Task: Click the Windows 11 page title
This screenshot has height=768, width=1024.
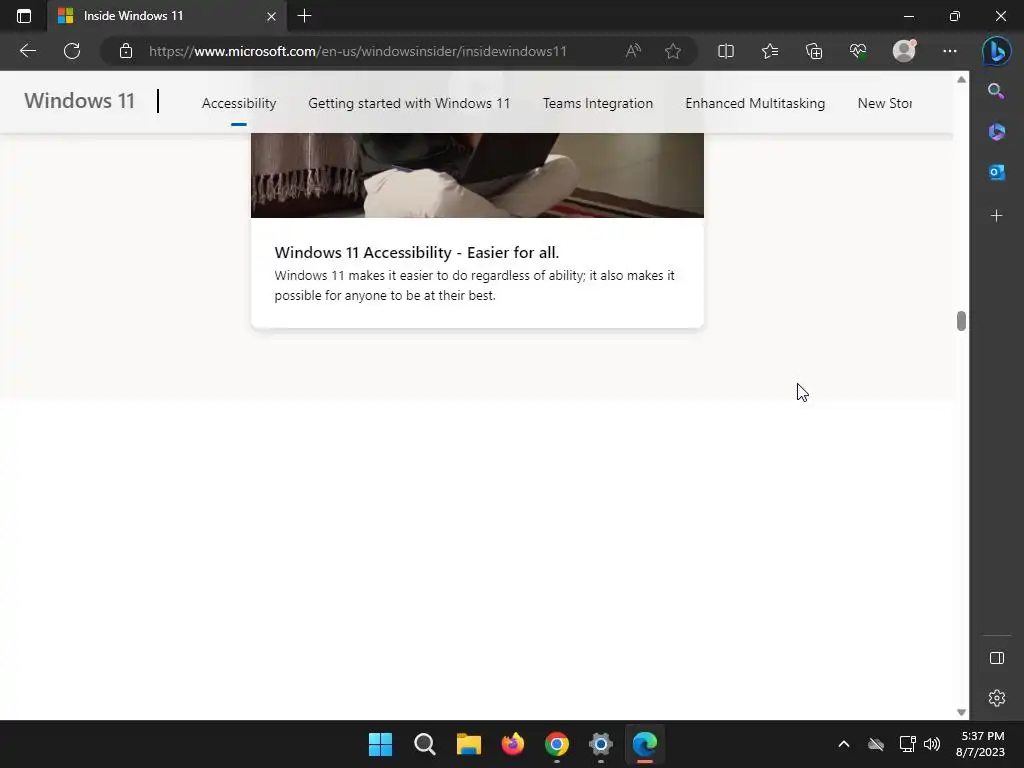Action: pyautogui.click(x=80, y=101)
